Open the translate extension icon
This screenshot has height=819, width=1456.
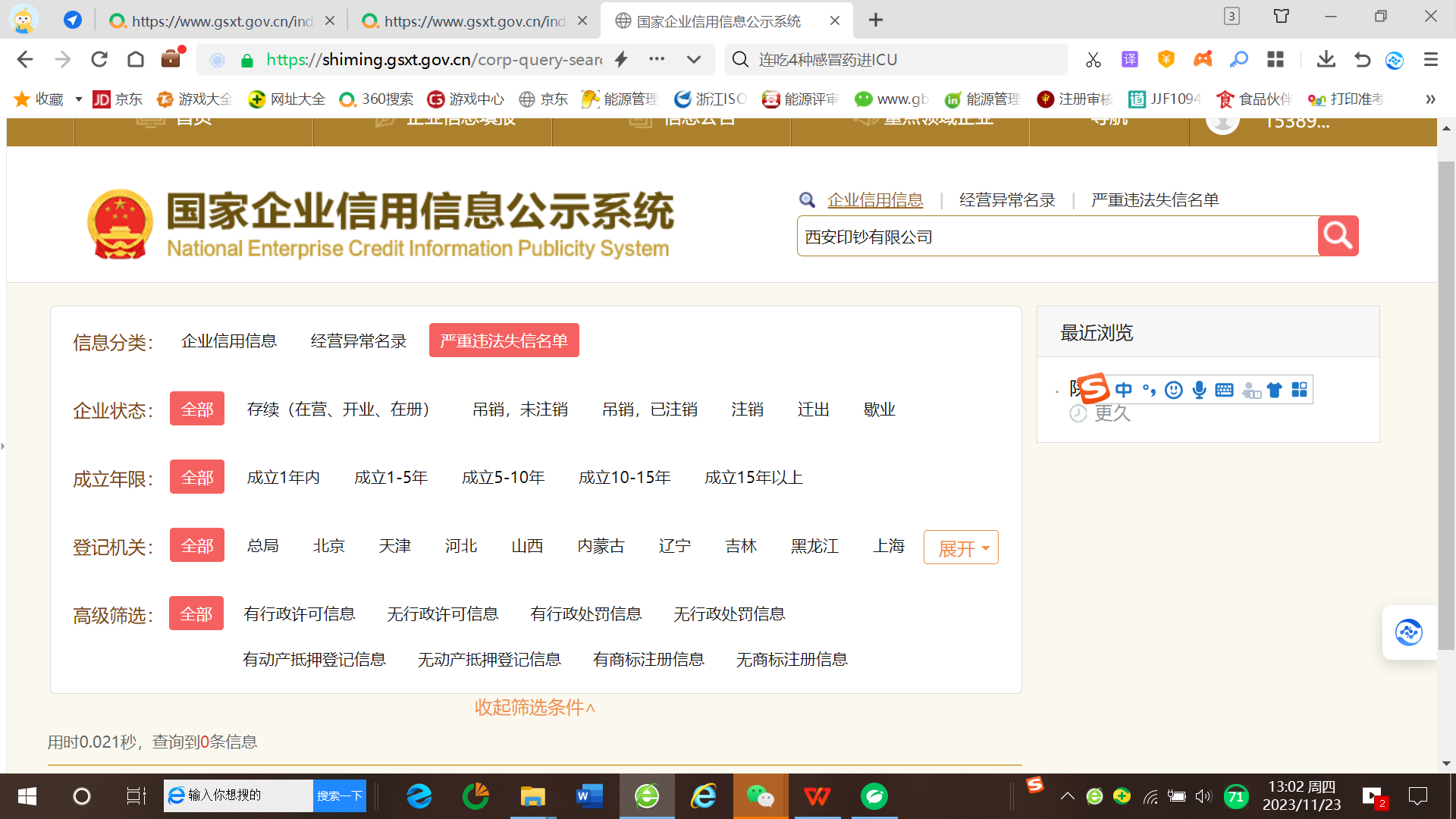[x=1130, y=60]
